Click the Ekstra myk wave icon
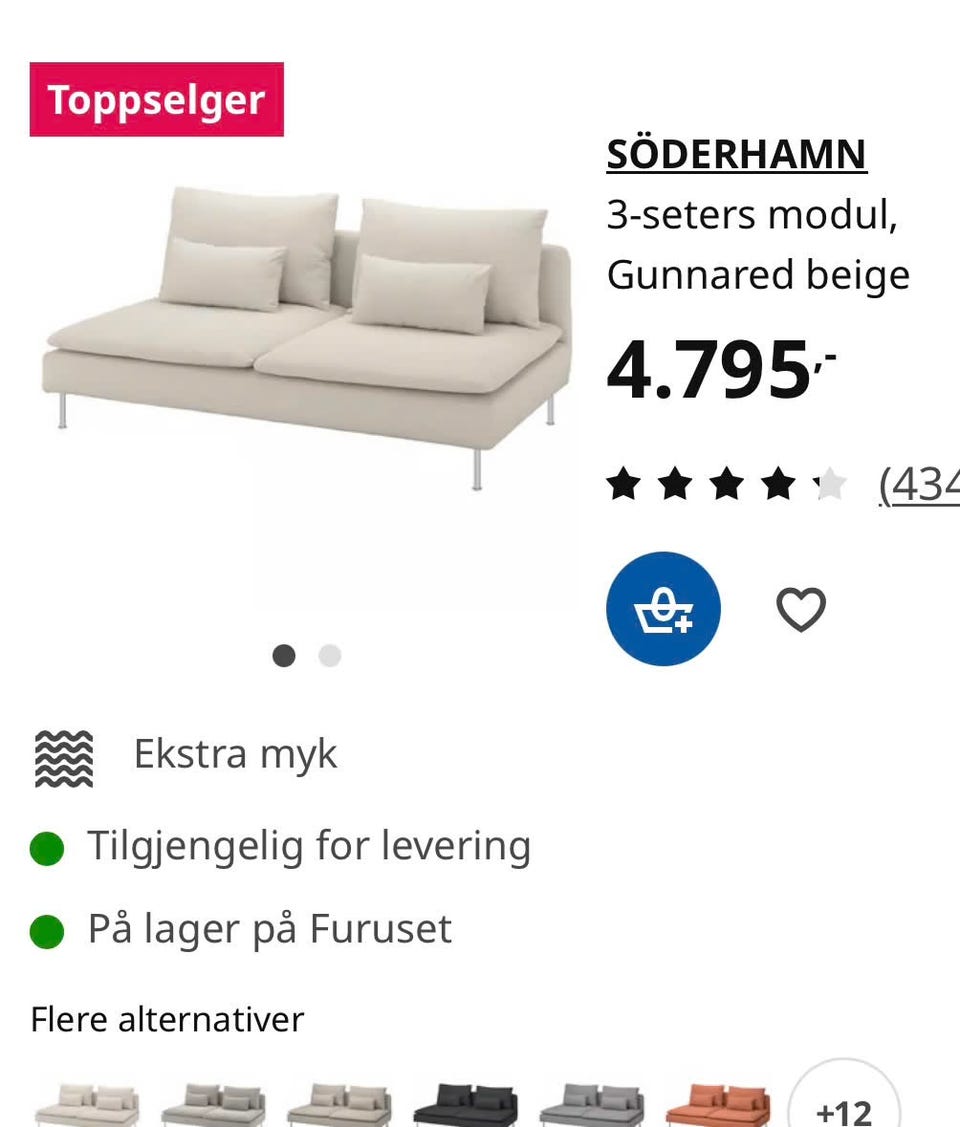The height and width of the screenshot is (1127, 960). (64, 758)
